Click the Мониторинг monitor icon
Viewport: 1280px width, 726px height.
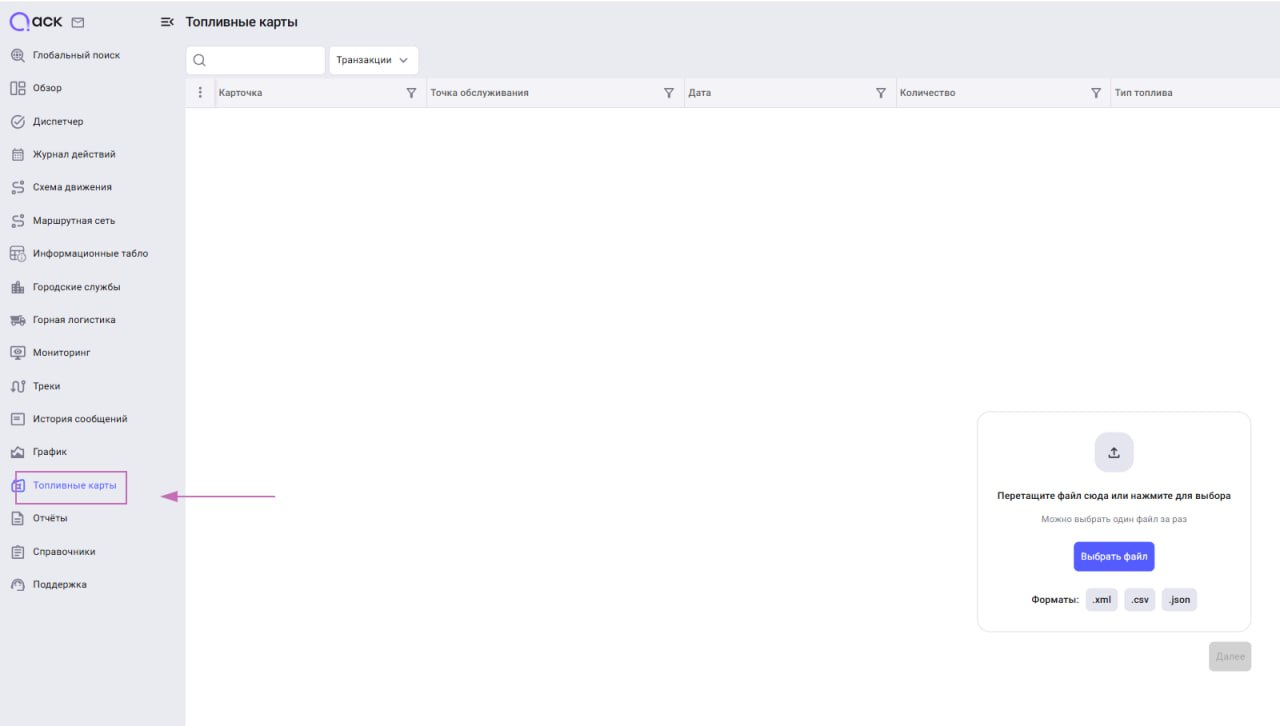click(17, 353)
